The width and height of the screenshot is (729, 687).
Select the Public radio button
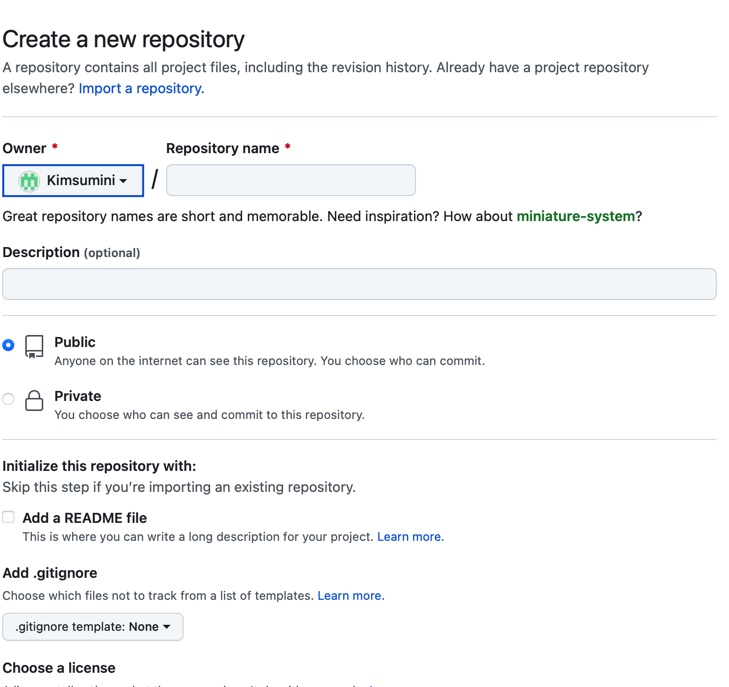pos(8,345)
